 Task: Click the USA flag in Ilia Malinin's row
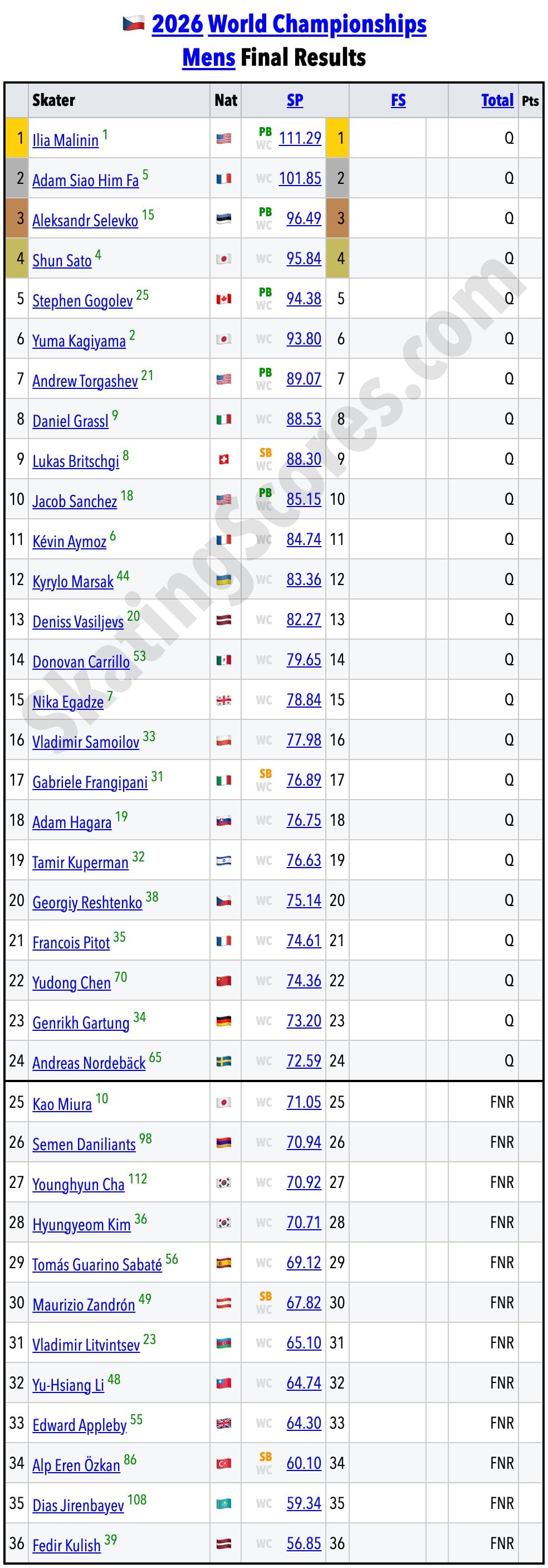pos(224,139)
